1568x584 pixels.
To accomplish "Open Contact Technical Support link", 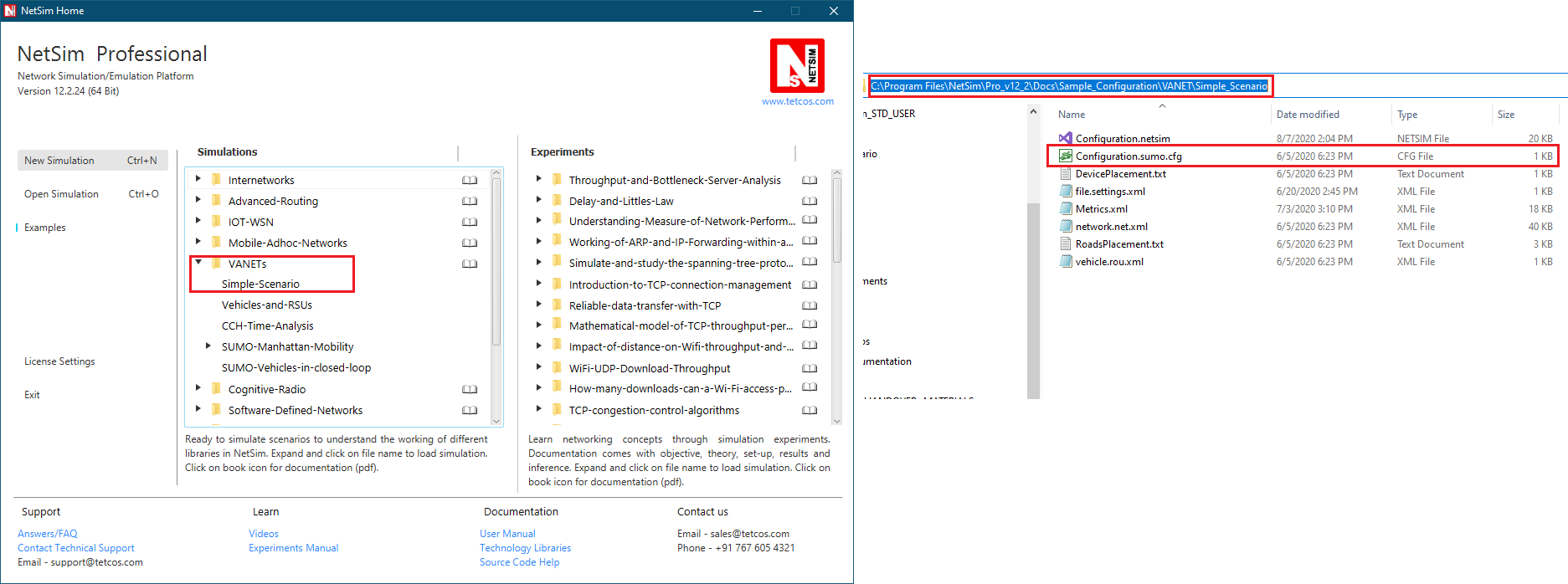I will click(x=76, y=548).
